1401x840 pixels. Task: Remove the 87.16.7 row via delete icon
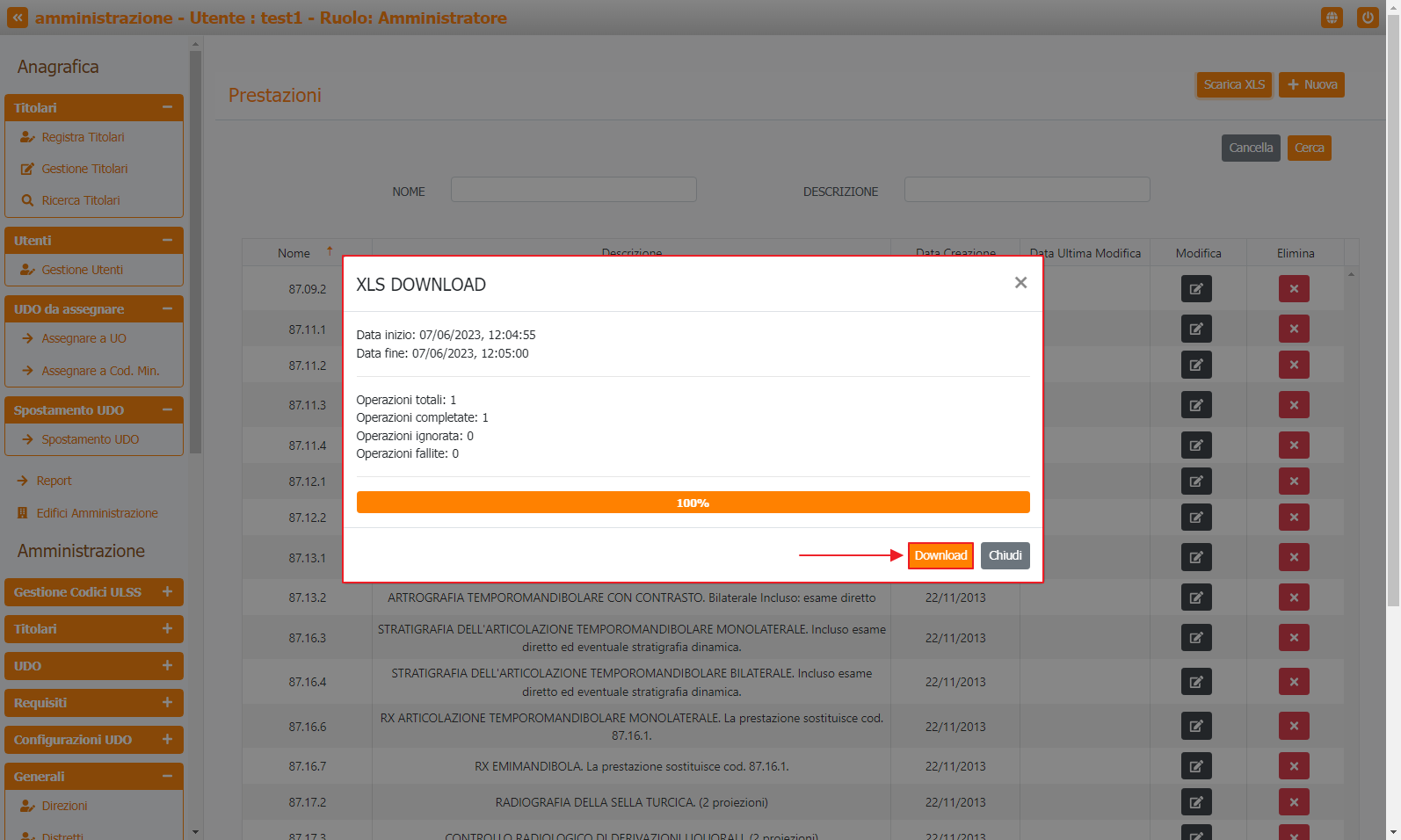(x=1293, y=766)
